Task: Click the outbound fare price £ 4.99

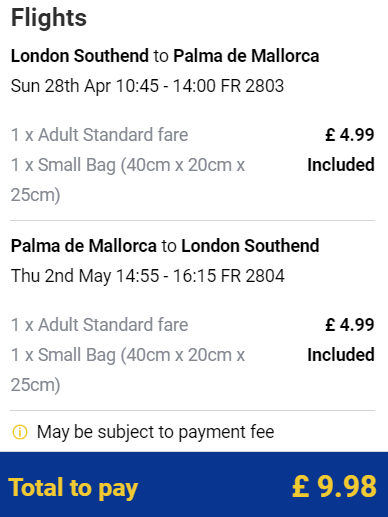Action: tap(350, 135)
